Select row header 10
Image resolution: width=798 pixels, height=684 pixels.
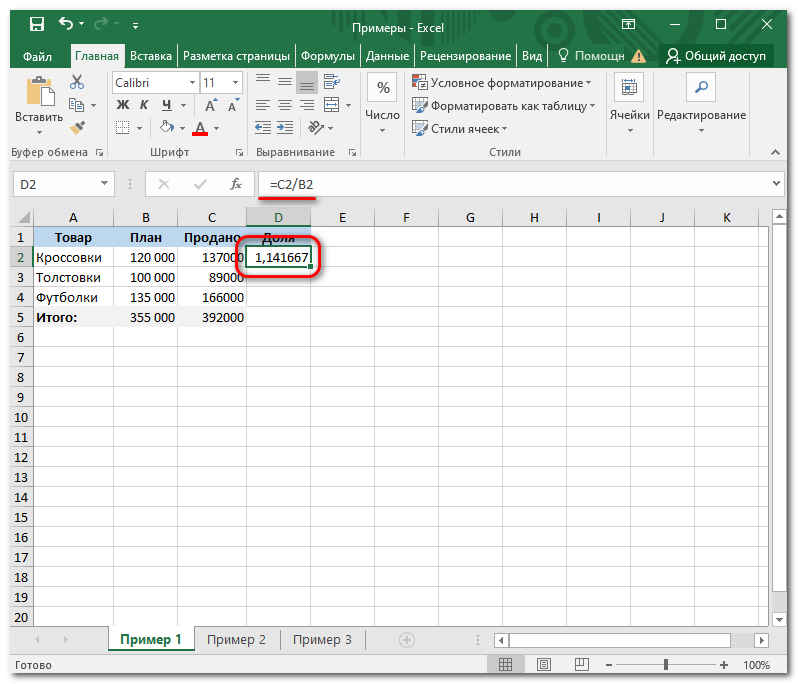[x=21, y=418]
